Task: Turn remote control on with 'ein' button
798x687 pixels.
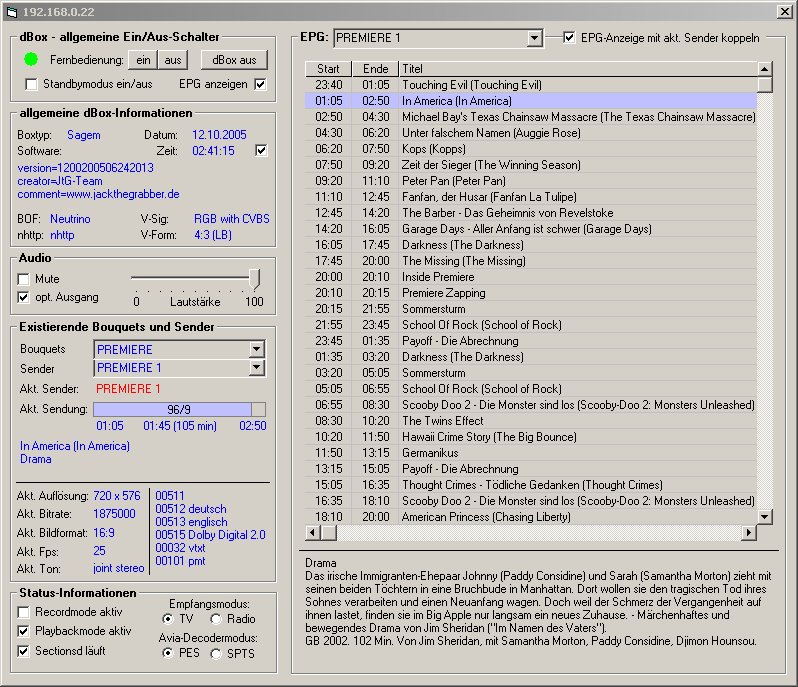Action: click(x=143, y=60)
